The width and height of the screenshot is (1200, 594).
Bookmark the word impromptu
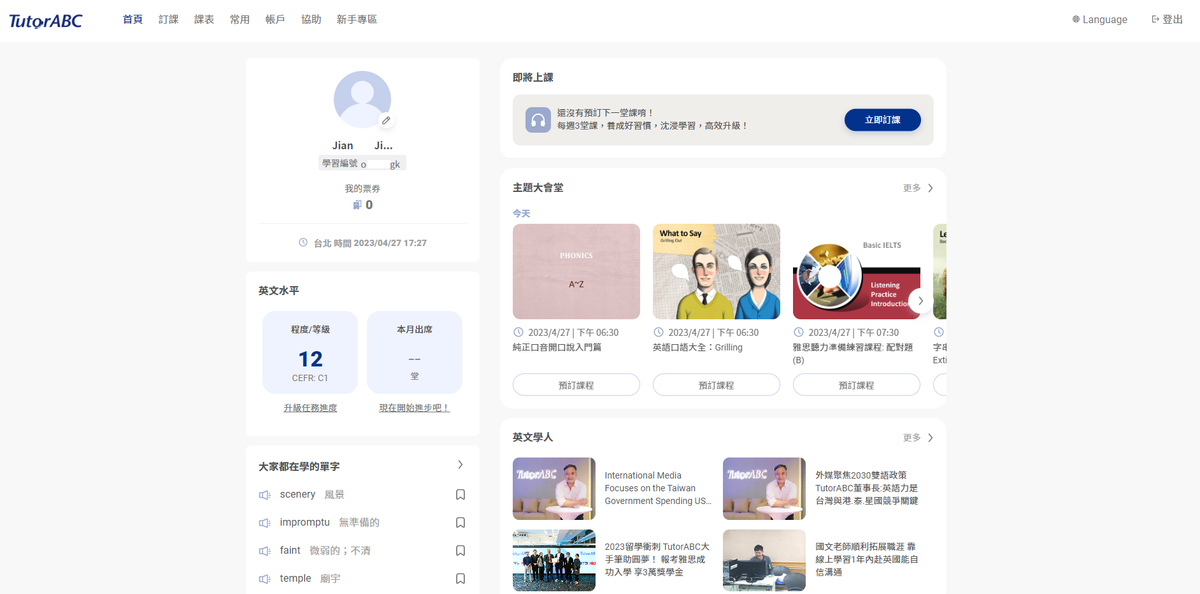point(460,523)
